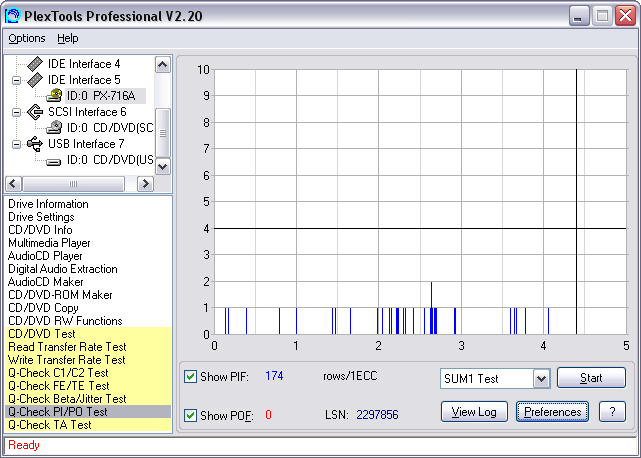The width and height of the screenshot is (641, 458).
Task: Select Read Transfer Rate Test
Action: click(x=88, y=347)
